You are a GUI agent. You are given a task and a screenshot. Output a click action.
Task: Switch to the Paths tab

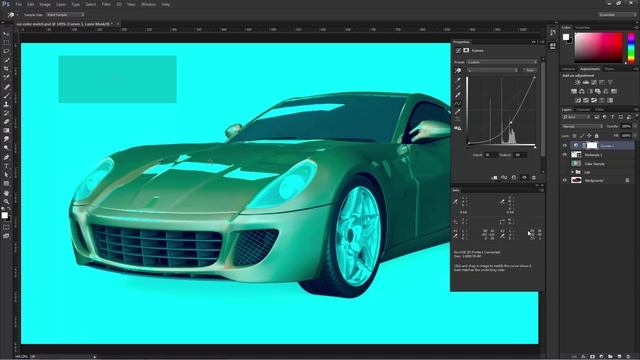coord(599,109)
